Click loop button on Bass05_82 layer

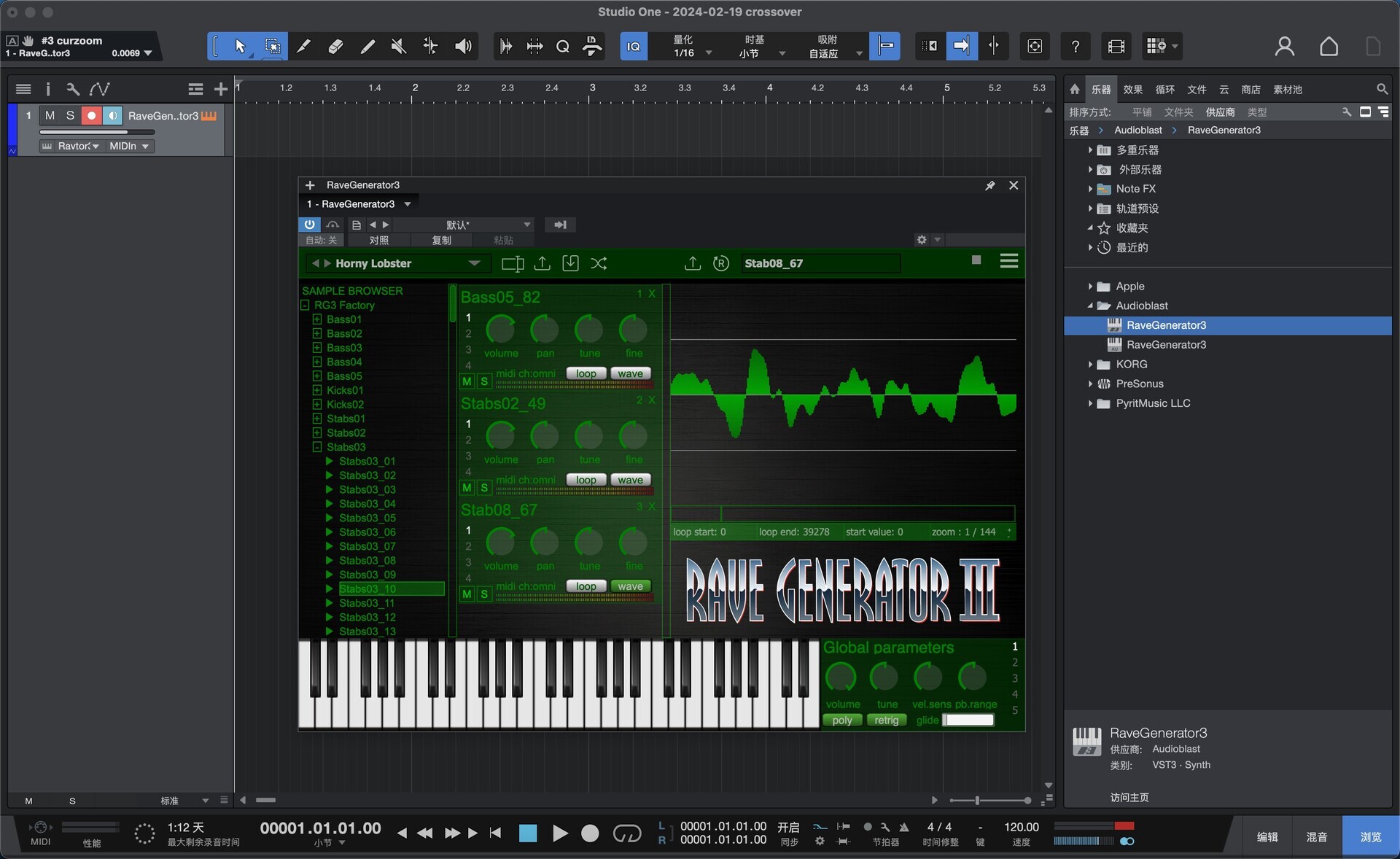tap(586, 373)
